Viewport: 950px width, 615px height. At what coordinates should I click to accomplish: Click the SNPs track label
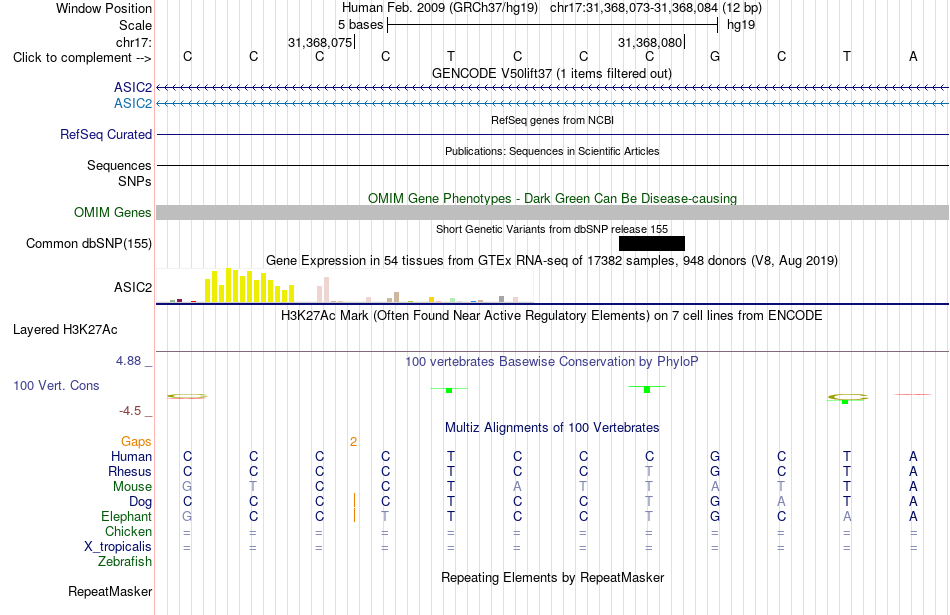(x=135, y=181)
